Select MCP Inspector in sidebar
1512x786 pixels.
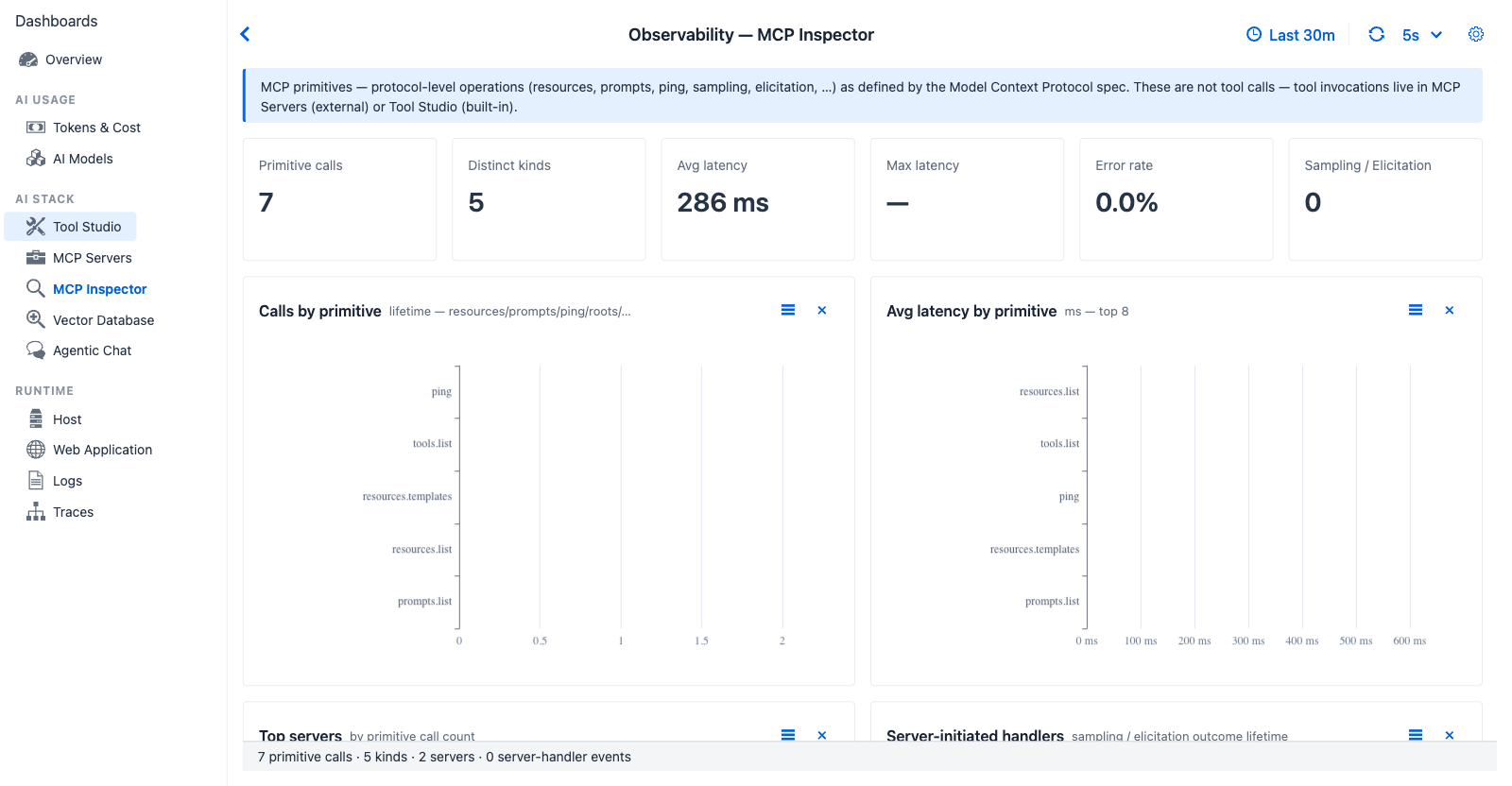[100, 289]
